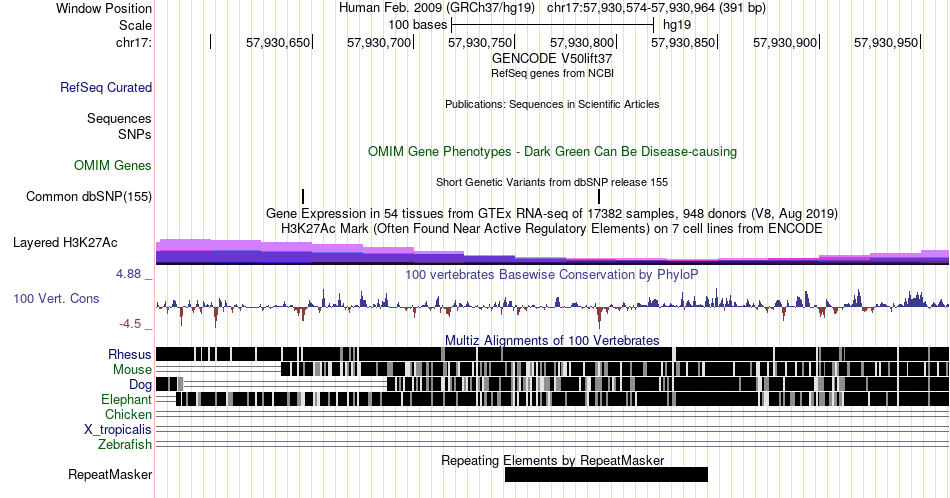The image size is (950, 498).
Task: Click Repeating Elements by RepeatMasker title
Action: (x=552, y=460)
